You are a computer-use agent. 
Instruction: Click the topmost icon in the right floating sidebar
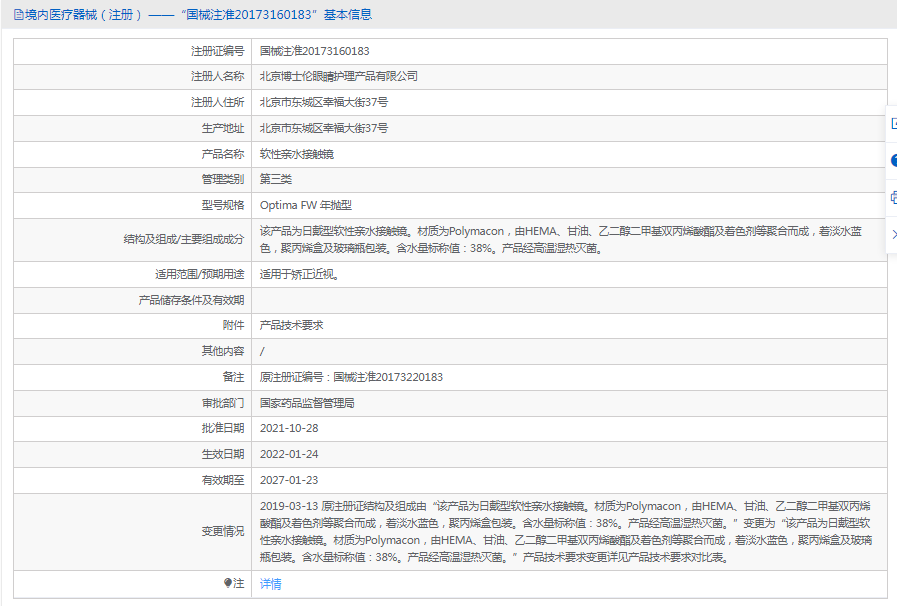[x=892, y=123]
